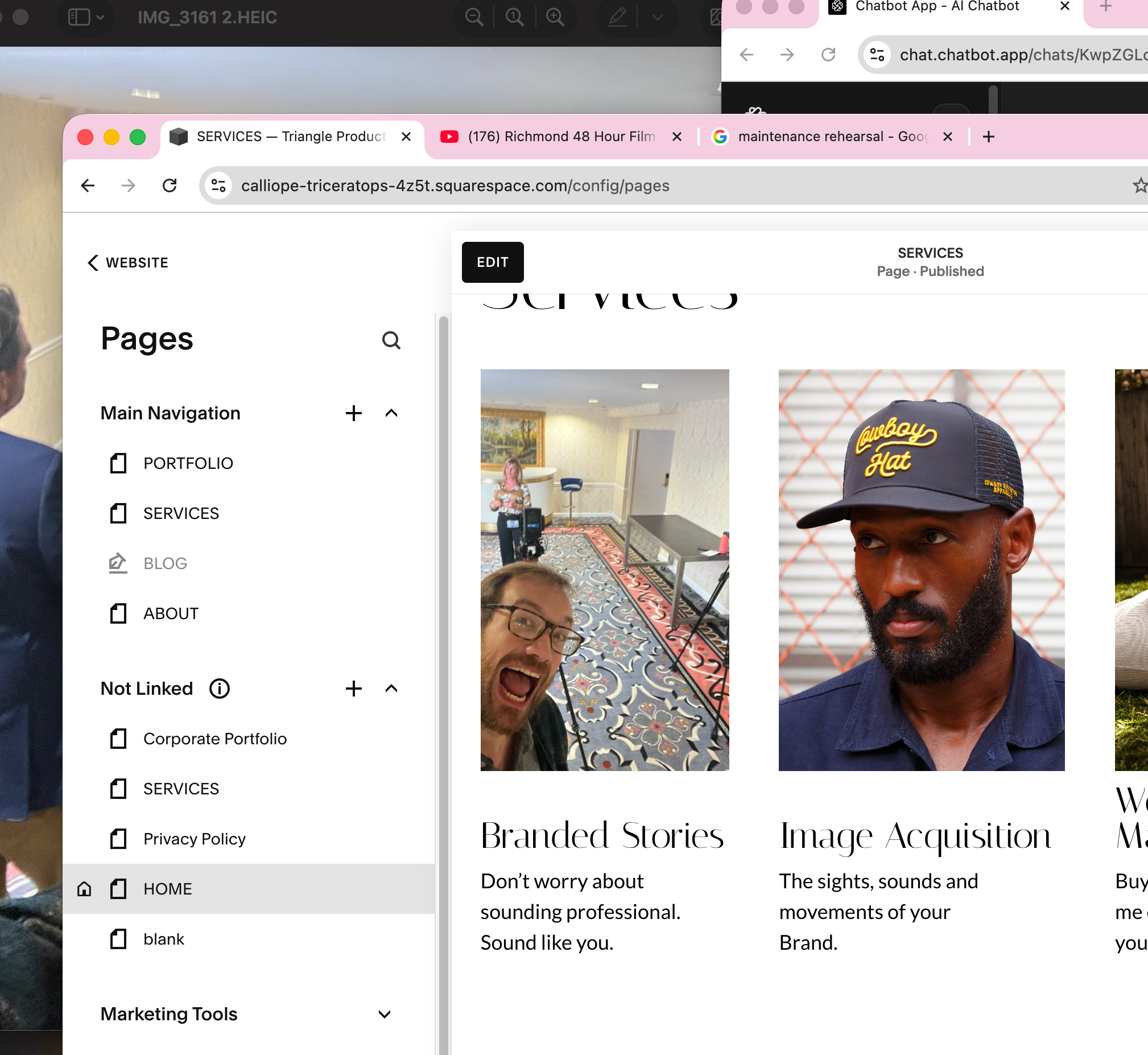Image resolution: width=1148 pixels, height=1055 pixels.
Task: Toggle Preview's sidebar visibility
Action: [80, 18]
